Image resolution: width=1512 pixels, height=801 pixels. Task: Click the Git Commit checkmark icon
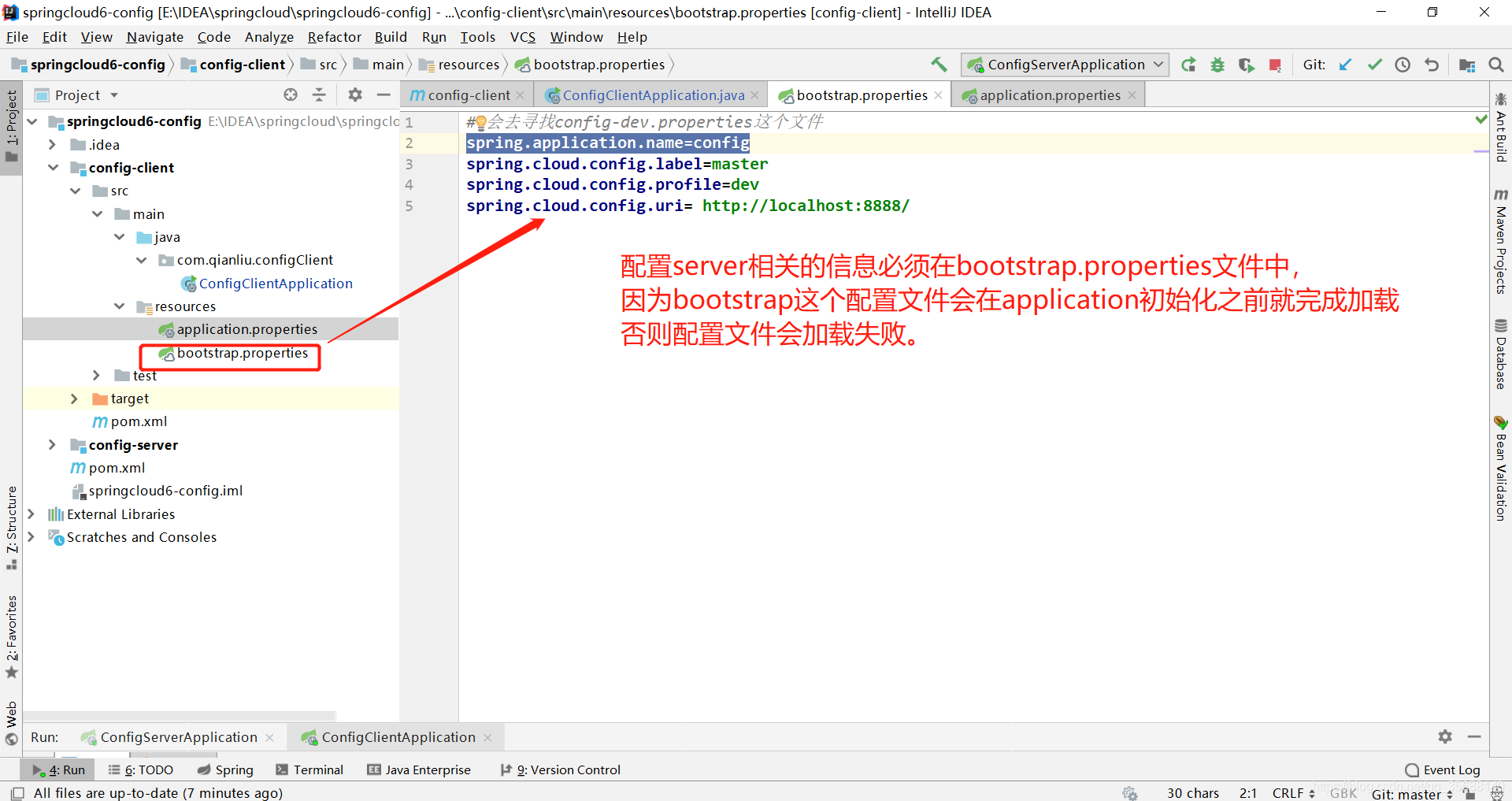pos(1374,65)
